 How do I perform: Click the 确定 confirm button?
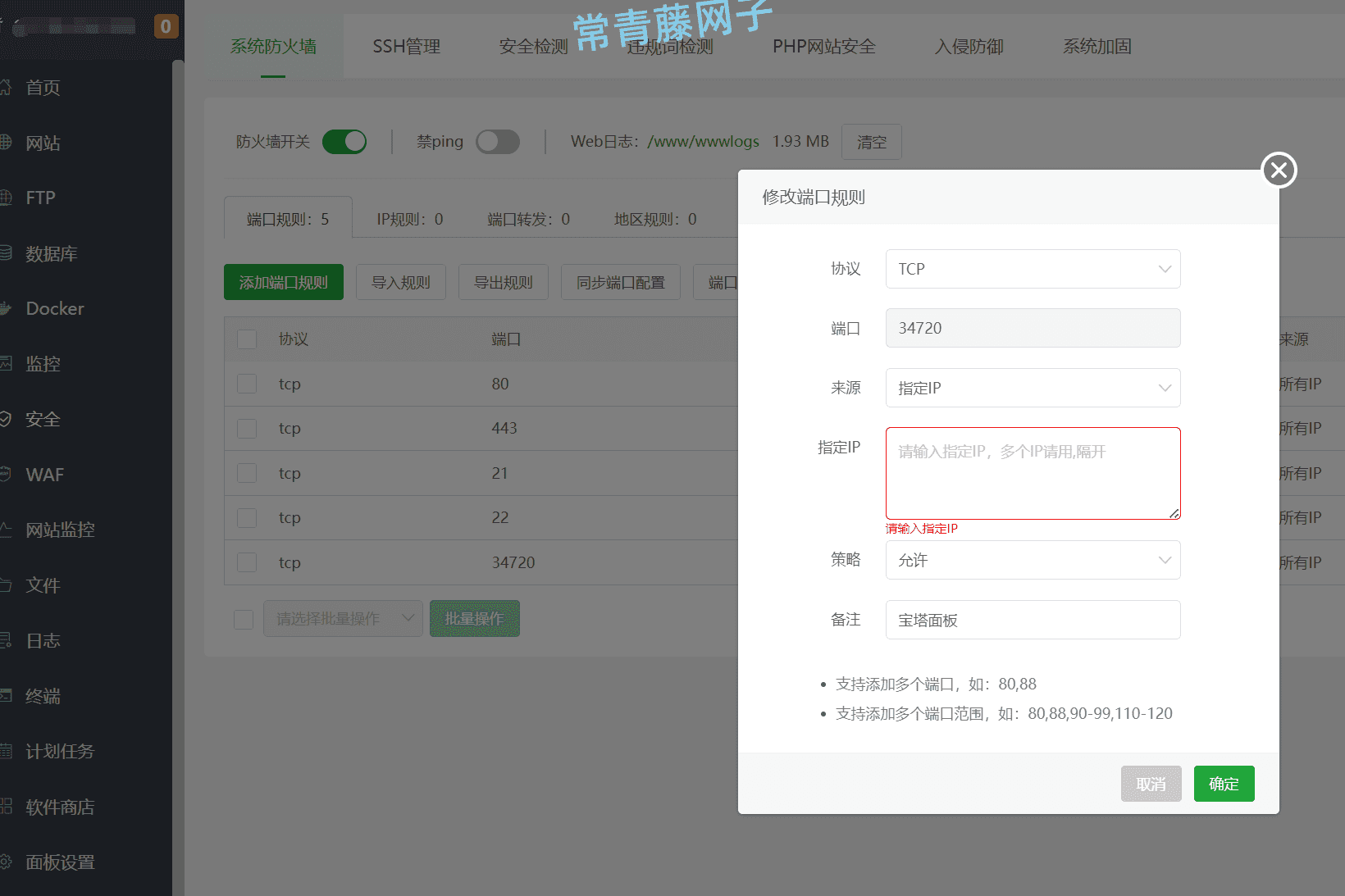[1224, 783]
